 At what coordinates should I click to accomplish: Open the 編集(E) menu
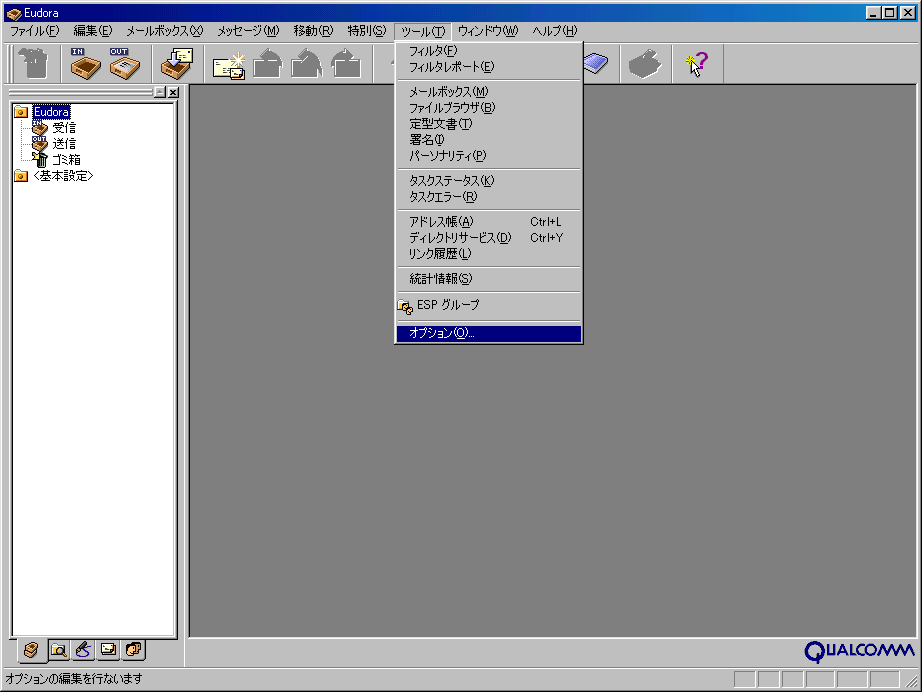92,31
